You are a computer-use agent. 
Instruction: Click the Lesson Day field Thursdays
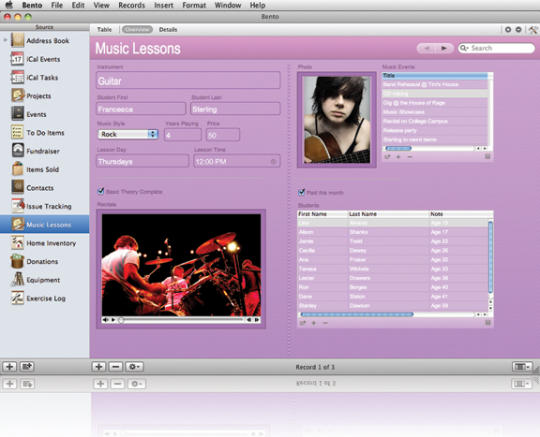tap(143, 161)
